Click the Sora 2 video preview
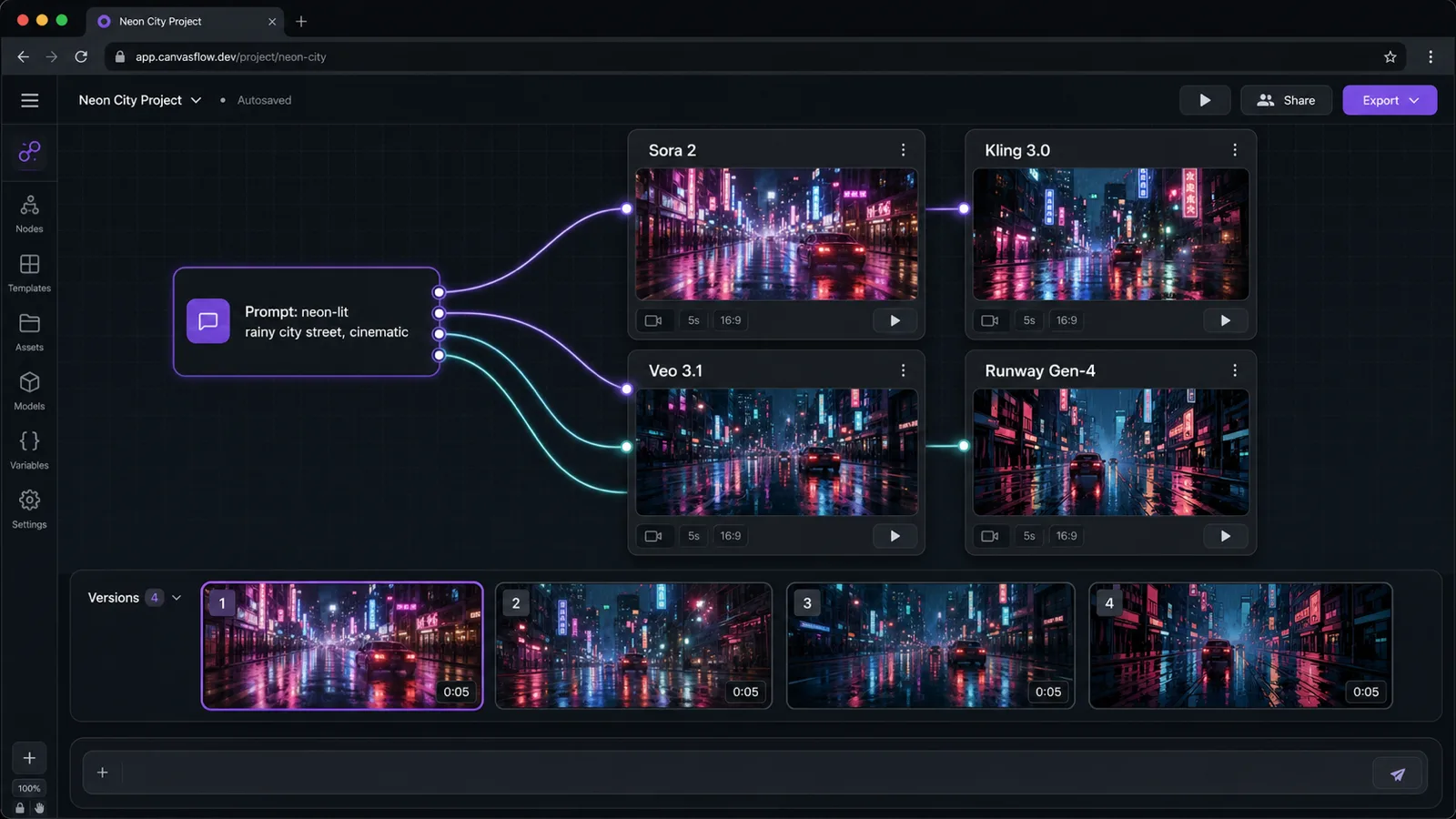Viewport: 1456px width, 819px height. click(x=776, y=234)
